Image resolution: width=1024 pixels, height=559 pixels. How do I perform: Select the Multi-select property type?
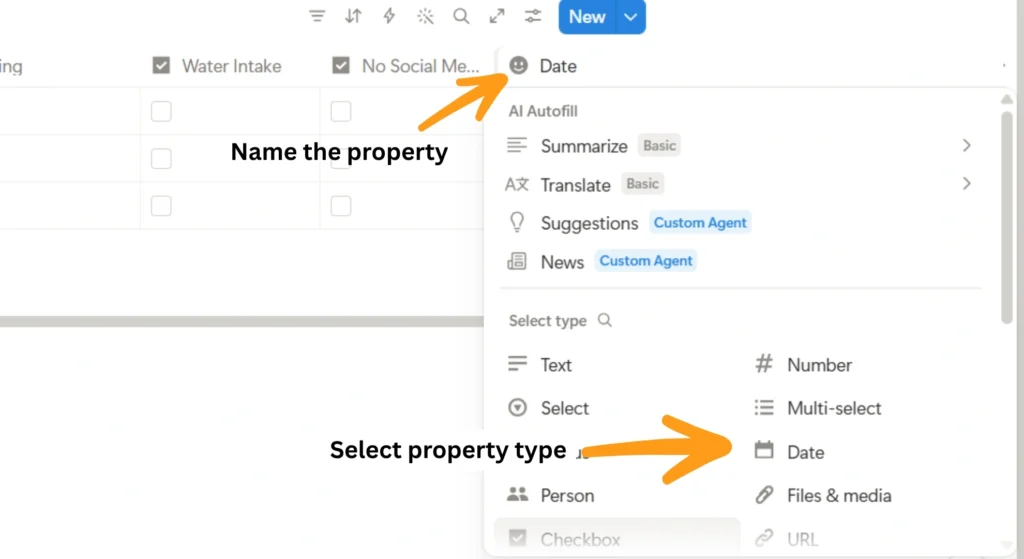click(x=863, y=408)
